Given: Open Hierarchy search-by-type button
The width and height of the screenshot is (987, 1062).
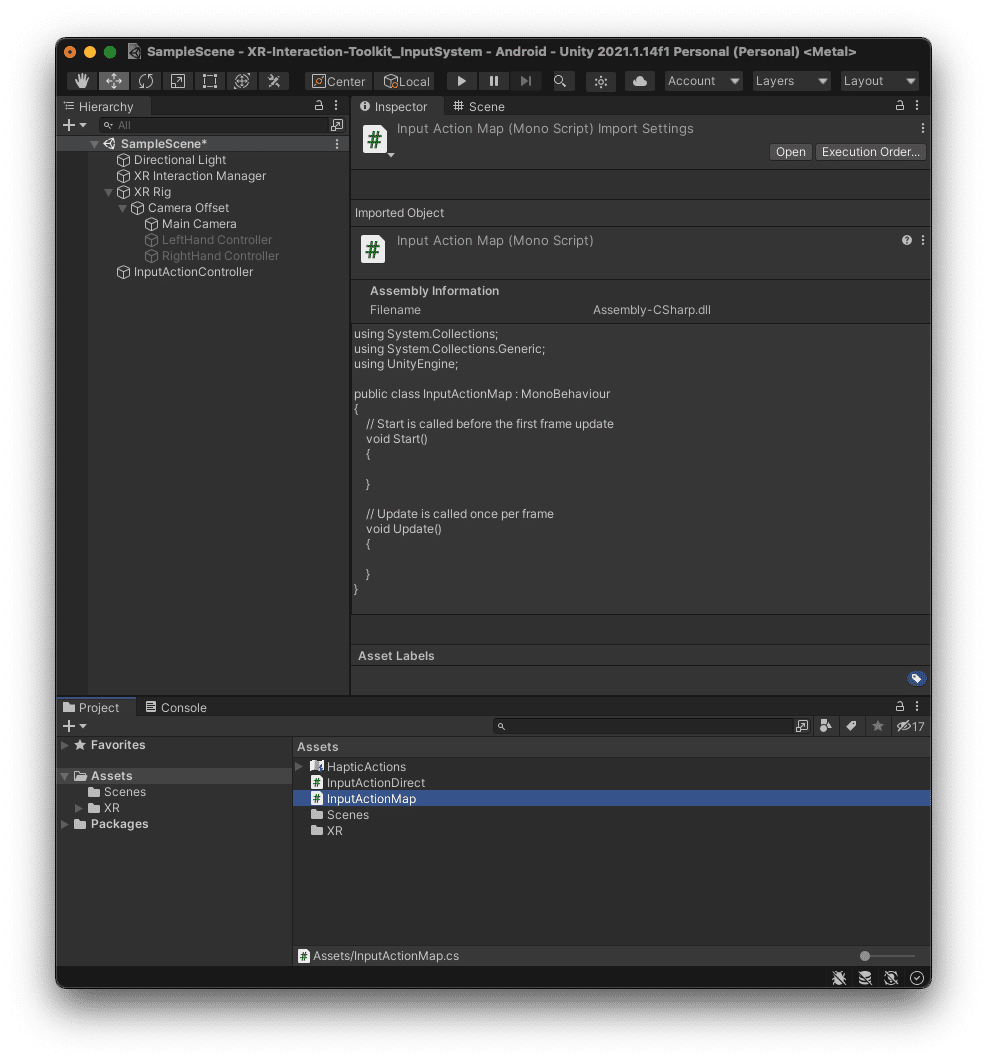Looking at the screenshot, I should click(337, 125).
